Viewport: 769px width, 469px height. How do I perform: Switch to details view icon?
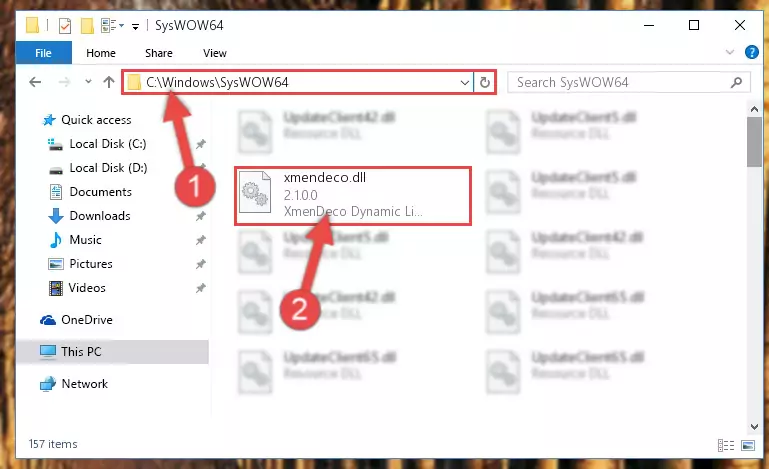[x=726, y=445]
